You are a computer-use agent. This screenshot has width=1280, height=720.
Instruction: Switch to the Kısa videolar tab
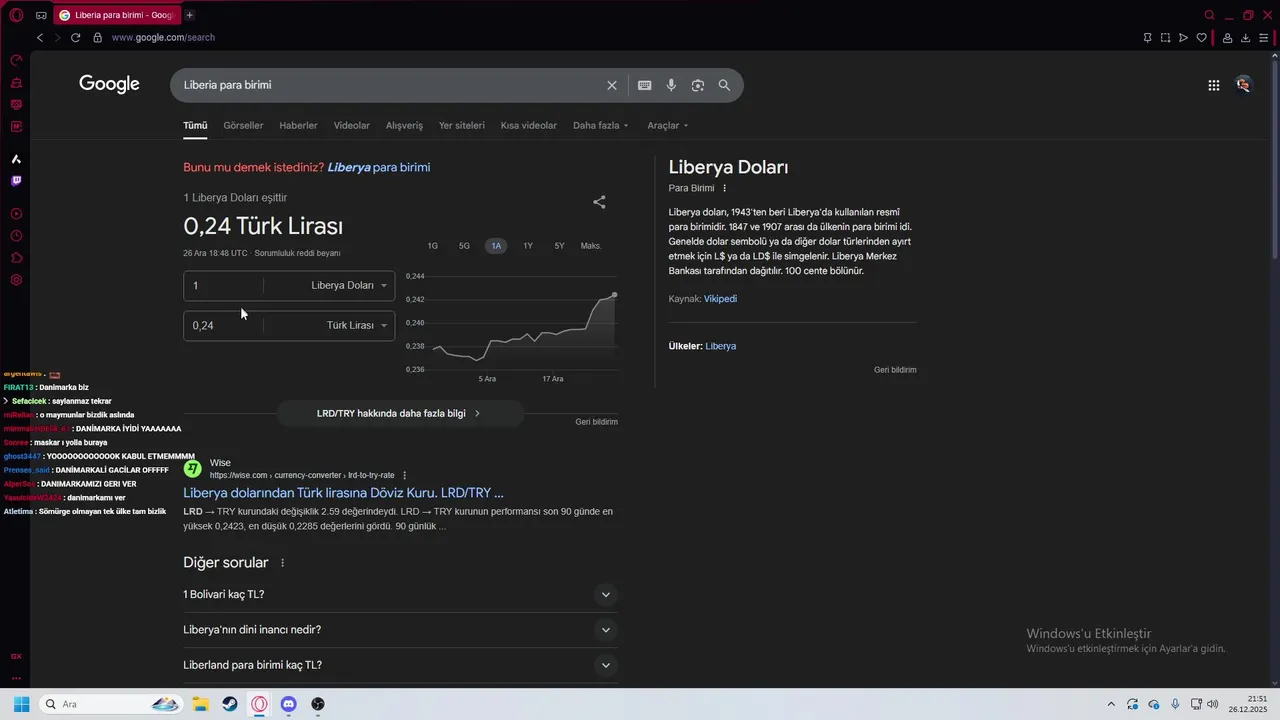[x=529, y=125]
